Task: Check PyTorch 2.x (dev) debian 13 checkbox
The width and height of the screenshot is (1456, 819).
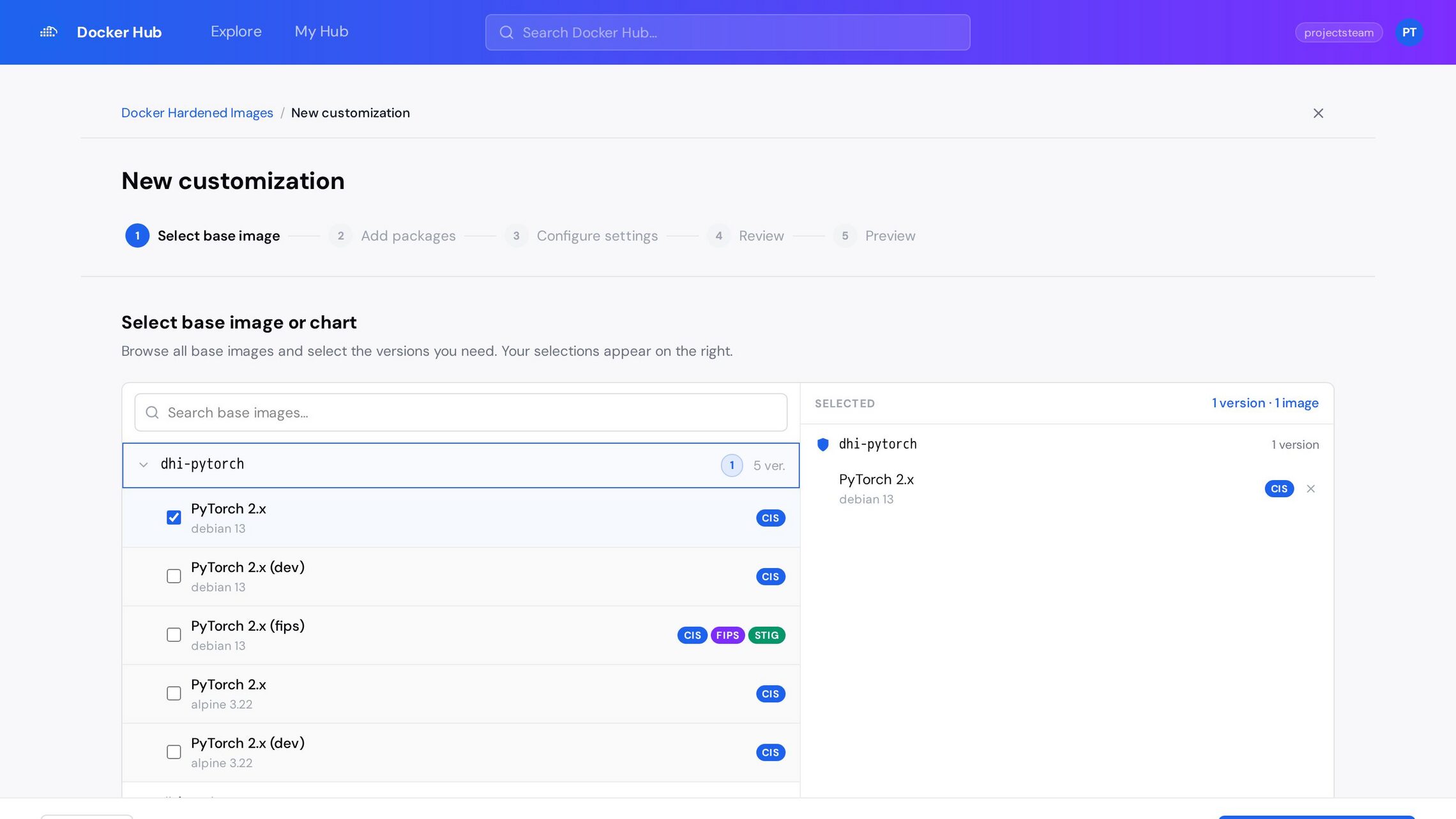Action: tap(174, 576)
